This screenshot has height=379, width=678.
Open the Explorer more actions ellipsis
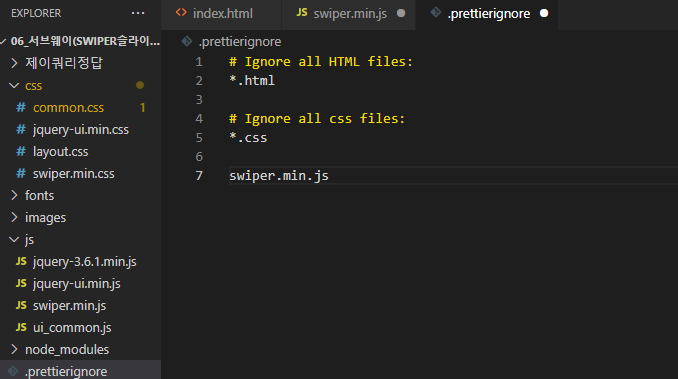(x=138, y=13)
